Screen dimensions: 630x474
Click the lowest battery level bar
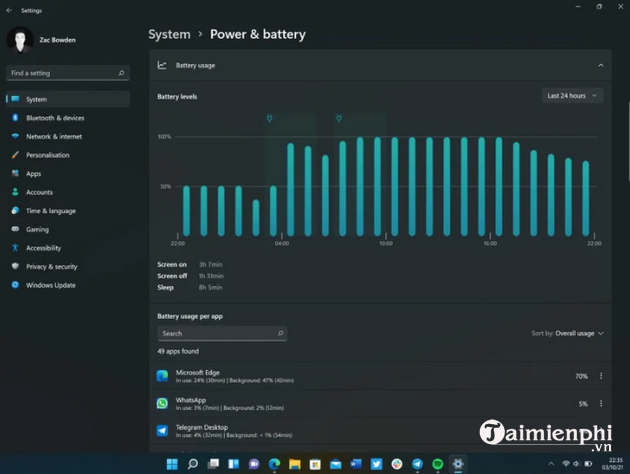coord(256,218)
